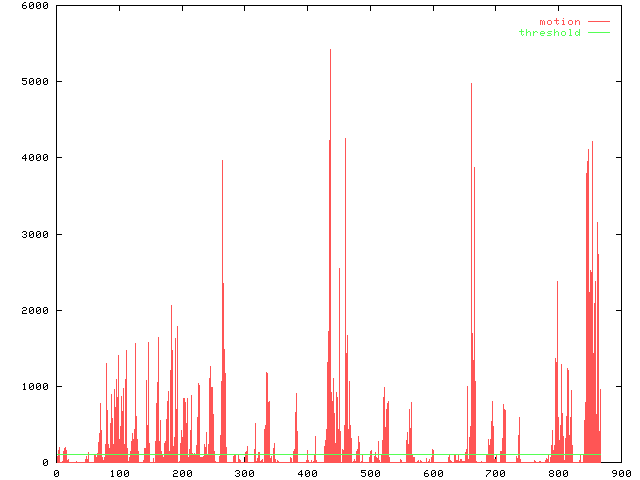Click the x-axis label 300

(244, 474)
